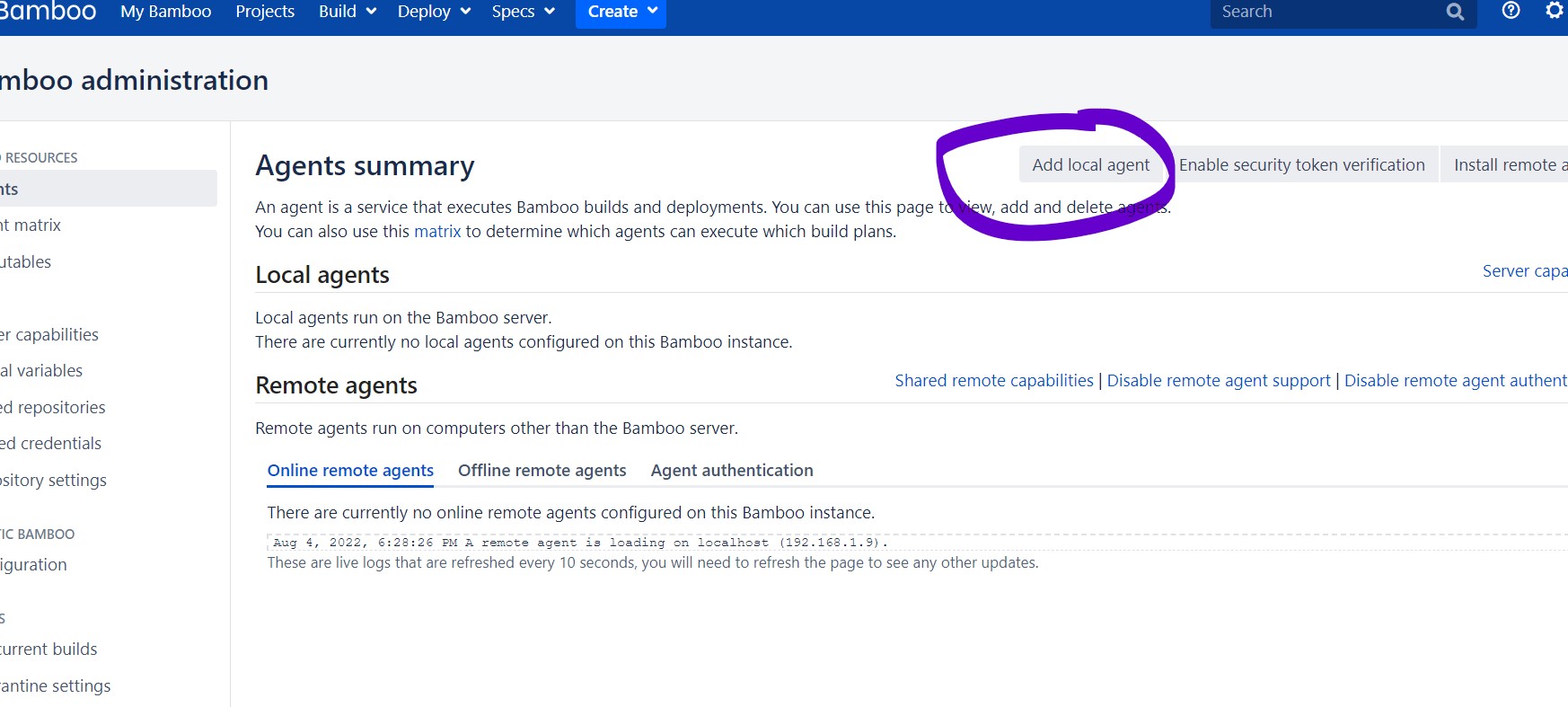Expand the Specs dropdown menu
1568x707 pixels.
pyautogui.click(x=523, y=12)
